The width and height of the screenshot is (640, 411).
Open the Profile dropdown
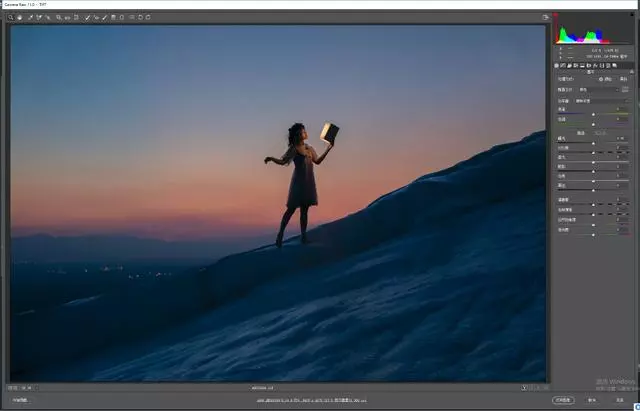(599, 90)
